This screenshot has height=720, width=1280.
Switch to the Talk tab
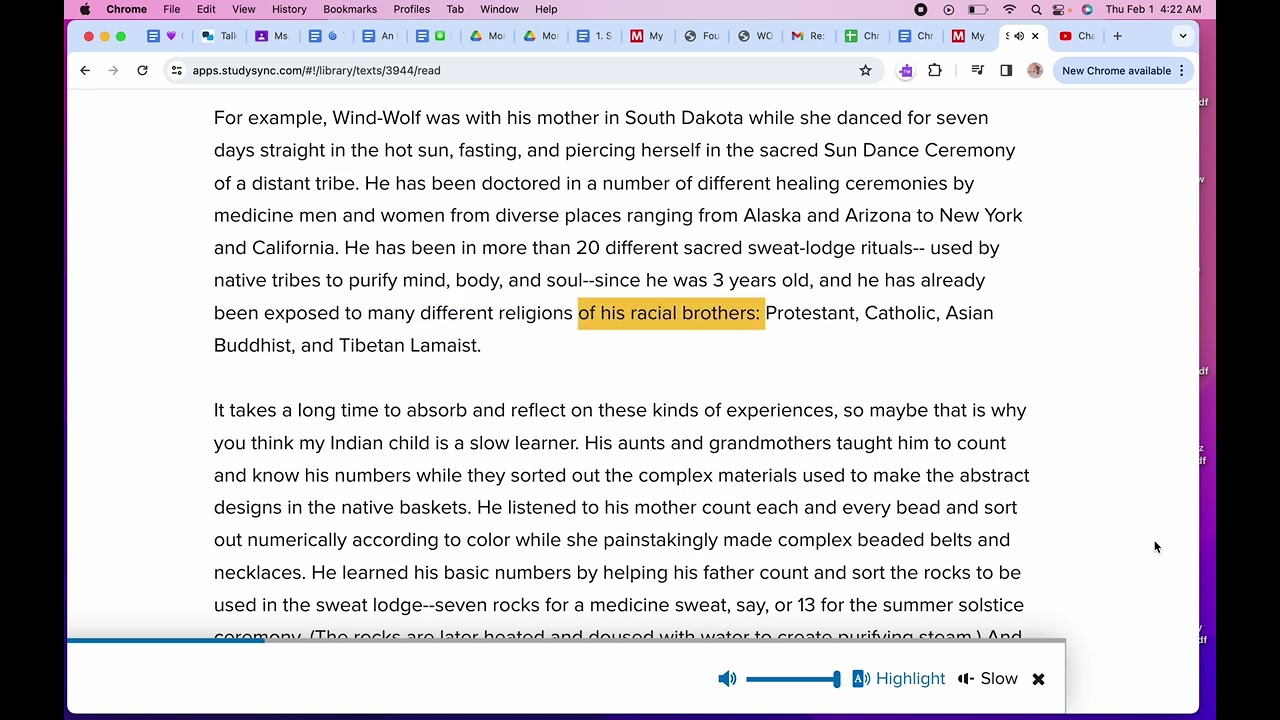pyautogui.click(x=217, y=36)
